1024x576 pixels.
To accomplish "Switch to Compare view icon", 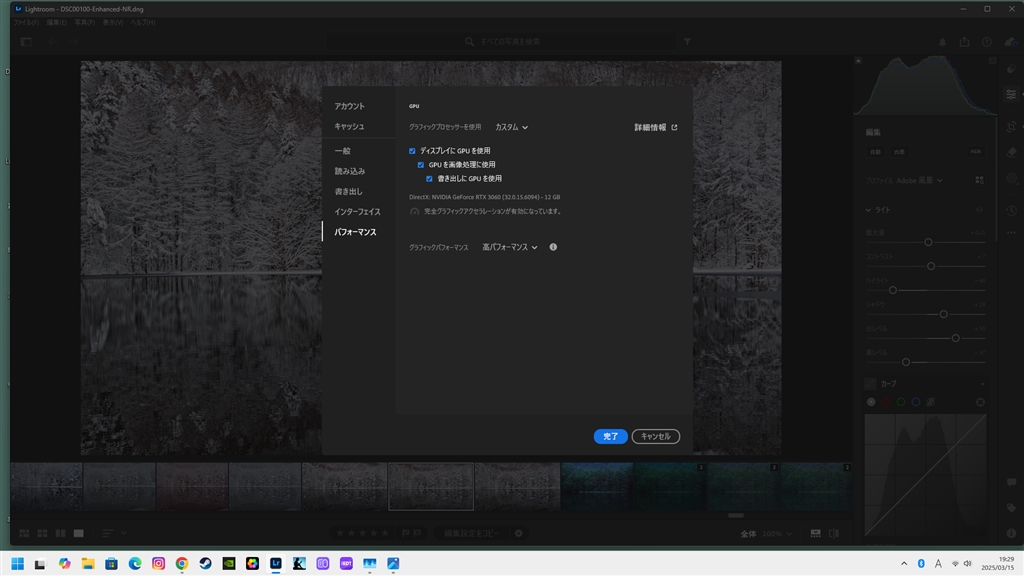I will tap(60, 534).
